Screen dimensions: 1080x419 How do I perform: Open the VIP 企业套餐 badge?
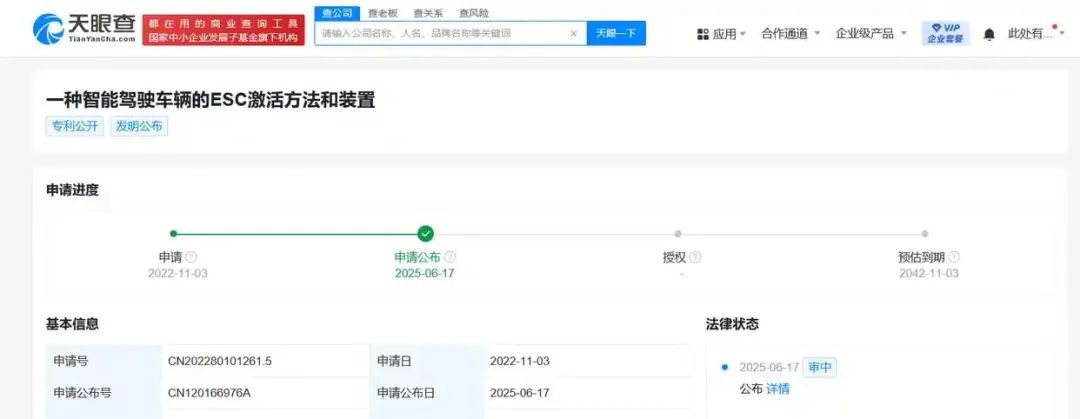946,33
